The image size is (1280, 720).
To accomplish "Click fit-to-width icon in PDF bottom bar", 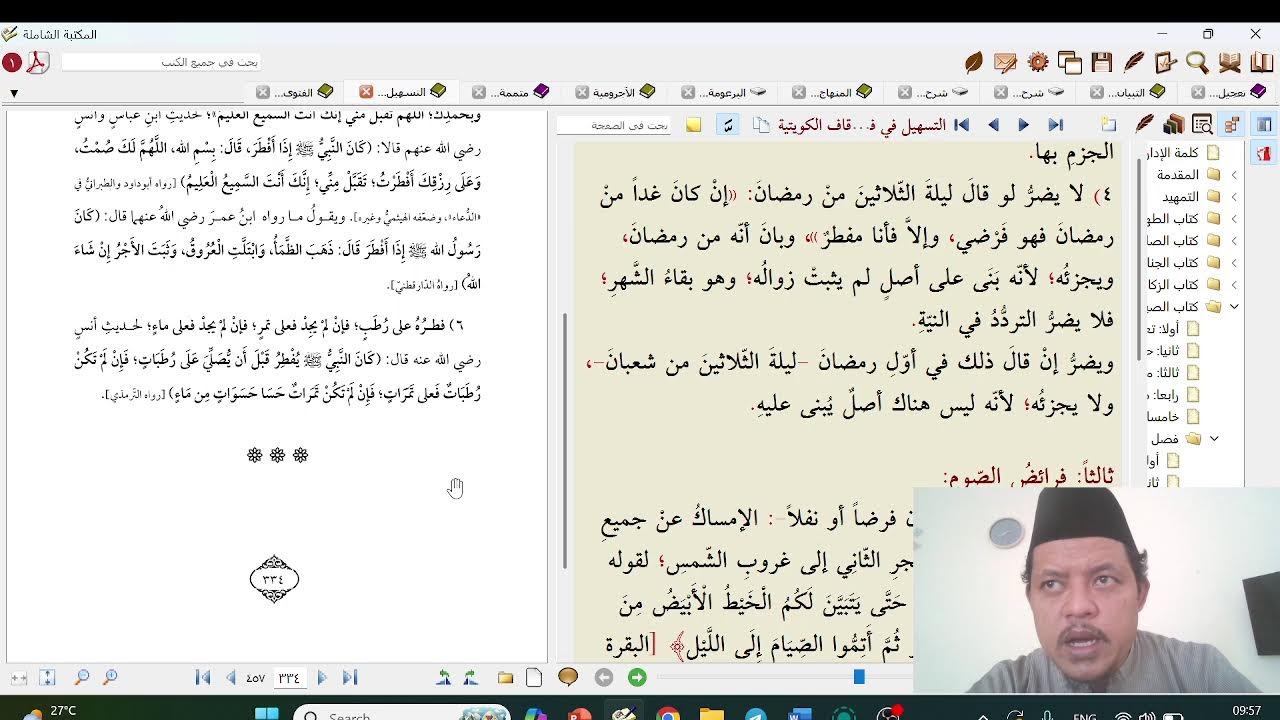I will (x=18, y=677).
